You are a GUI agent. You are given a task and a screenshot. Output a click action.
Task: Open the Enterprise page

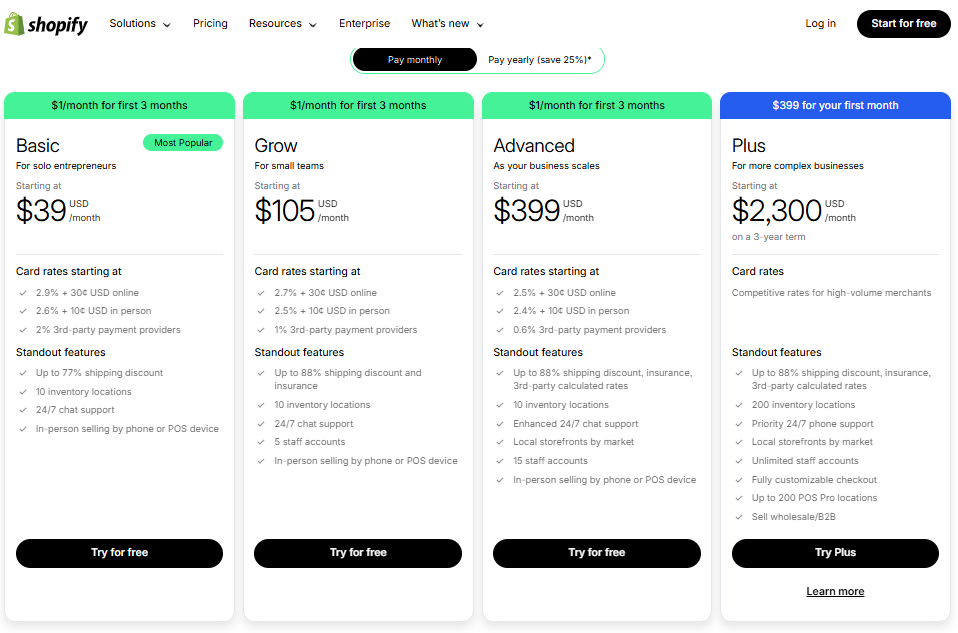click(x=364, y=23)
